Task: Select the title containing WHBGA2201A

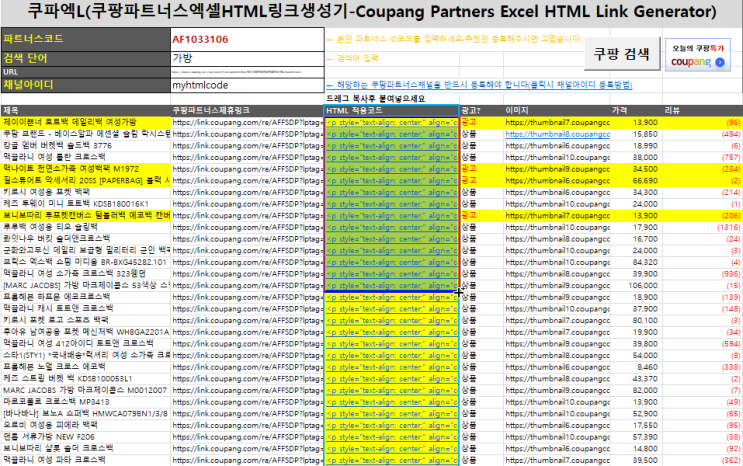Action: point(86,332)
